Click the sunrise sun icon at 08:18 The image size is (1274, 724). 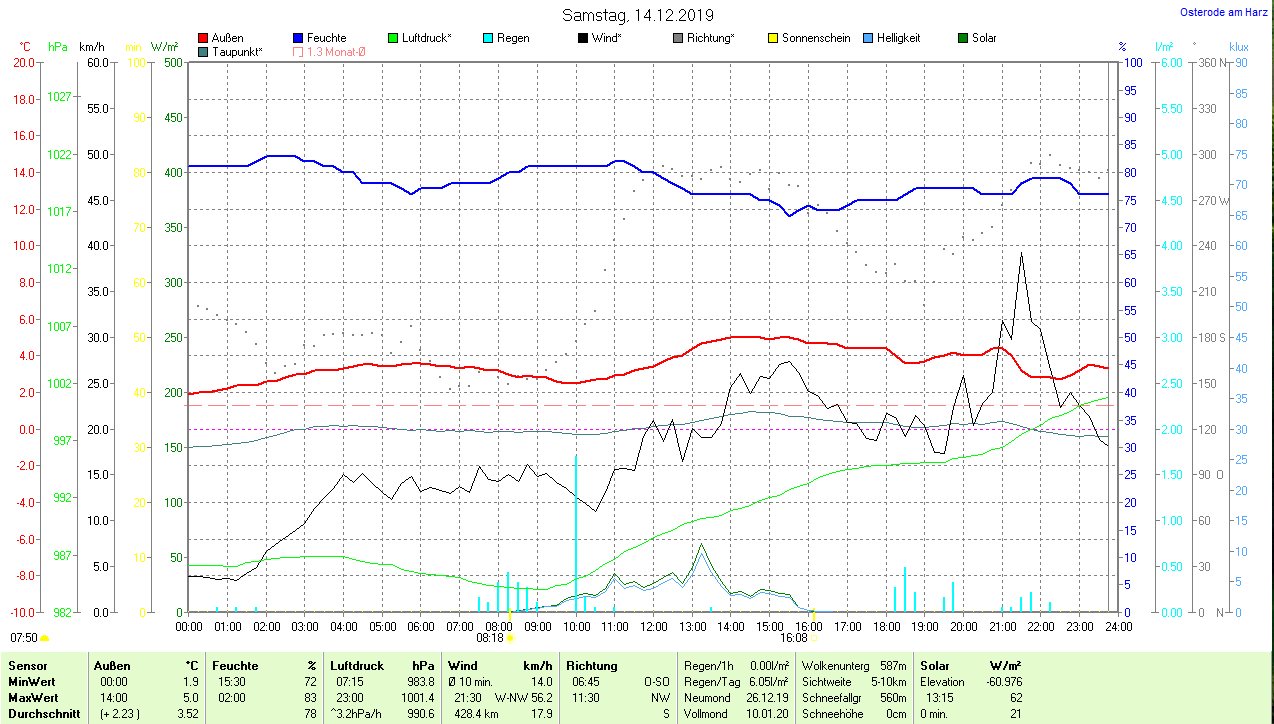click(511, 637)
